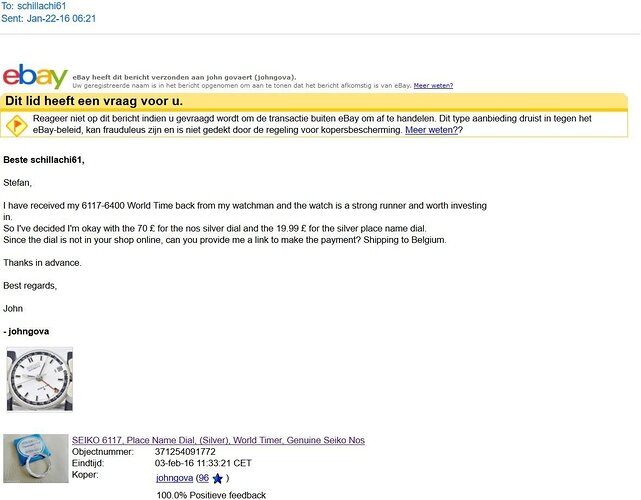Screen dimensions: 641x500
Task: Open the listing item thumbnail image
Action: 36,458
